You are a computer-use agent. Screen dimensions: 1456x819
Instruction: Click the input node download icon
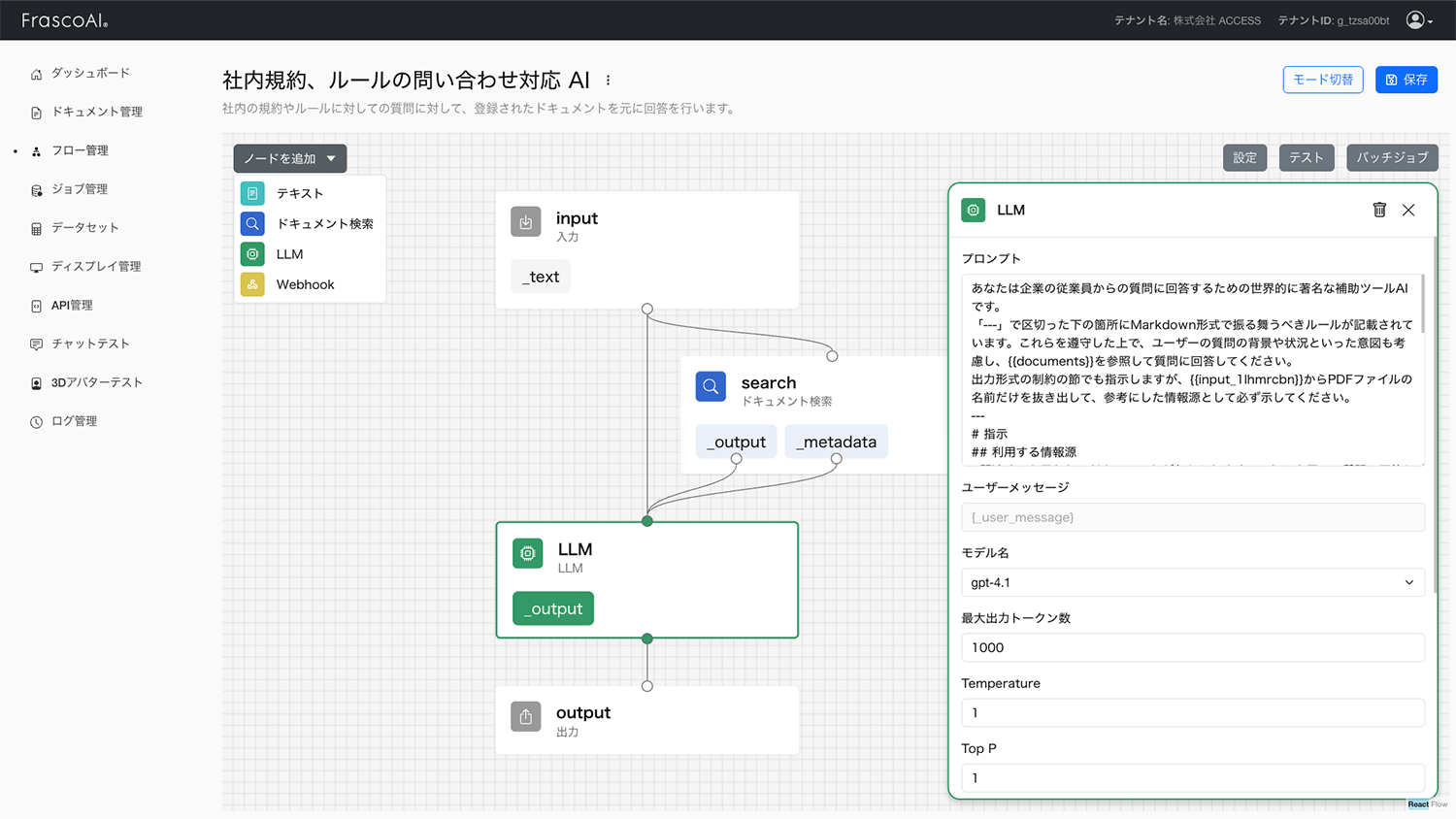coord(525,222)
